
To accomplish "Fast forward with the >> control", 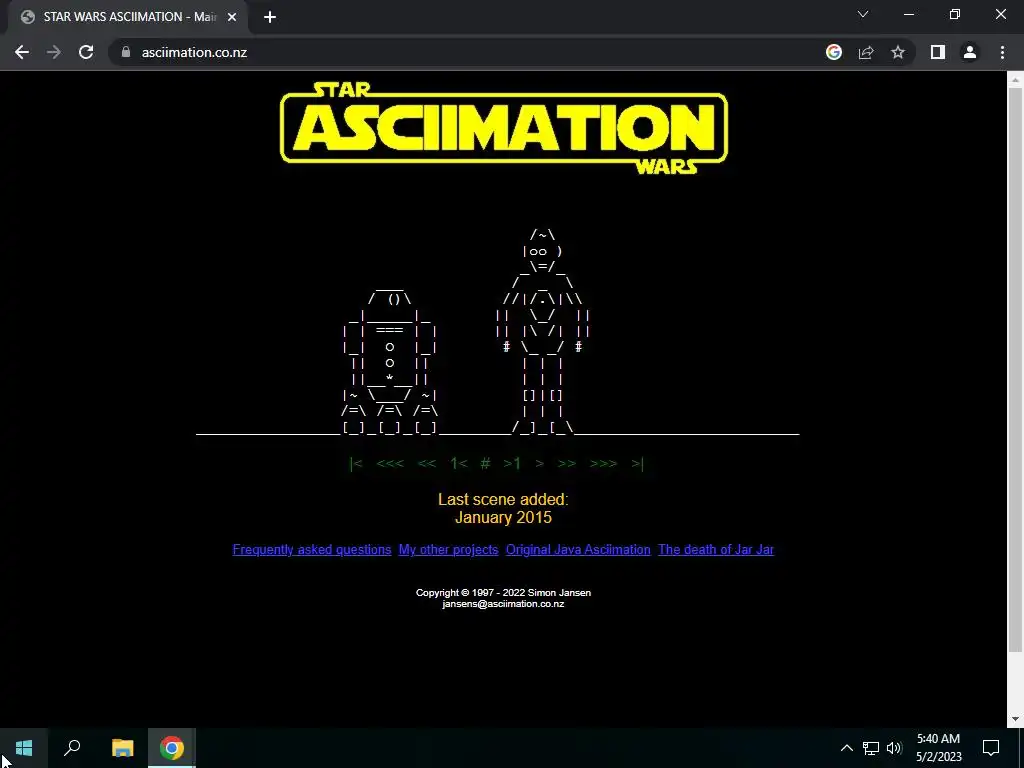I will (x=567, y=464).
